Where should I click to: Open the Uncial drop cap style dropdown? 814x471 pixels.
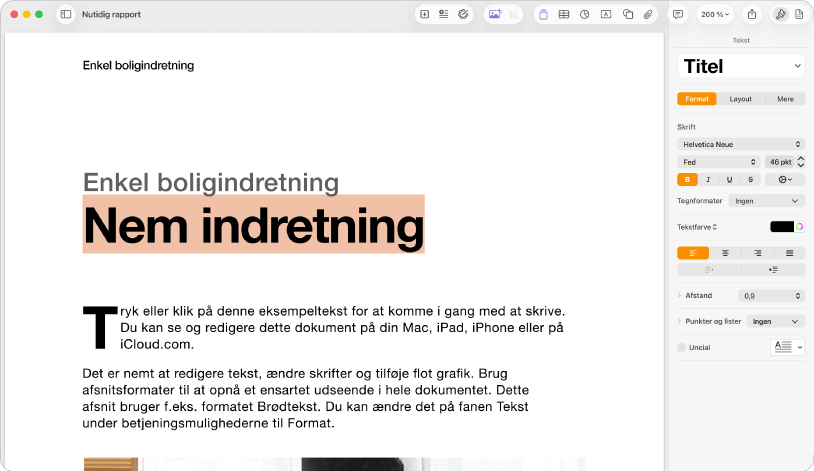point(788,347)
